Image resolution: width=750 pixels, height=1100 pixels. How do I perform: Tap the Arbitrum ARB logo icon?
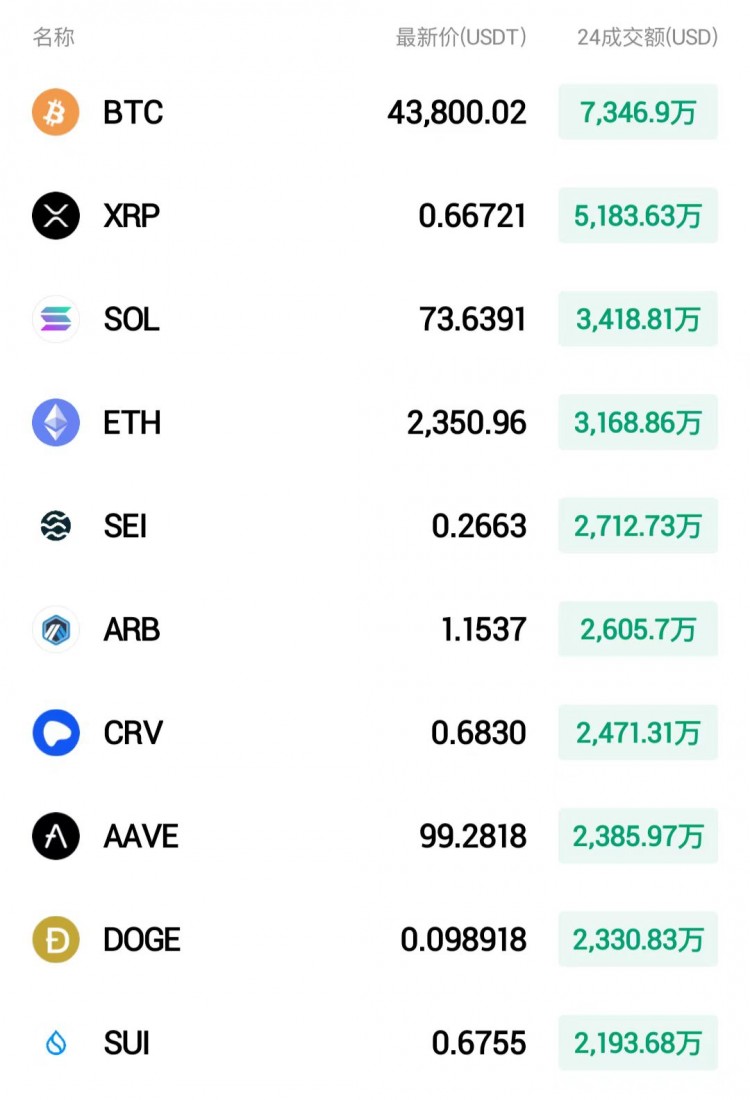coord(55,629)
